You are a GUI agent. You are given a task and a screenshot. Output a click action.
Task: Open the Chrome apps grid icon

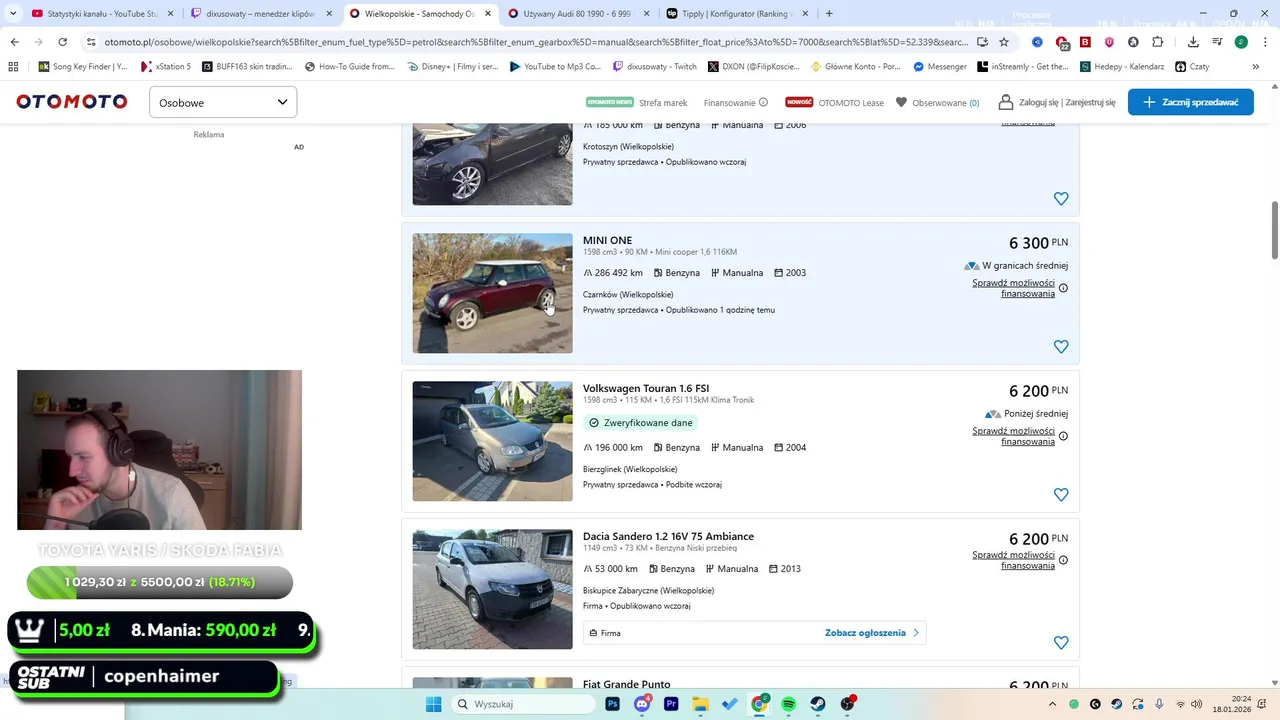[13, 66]
